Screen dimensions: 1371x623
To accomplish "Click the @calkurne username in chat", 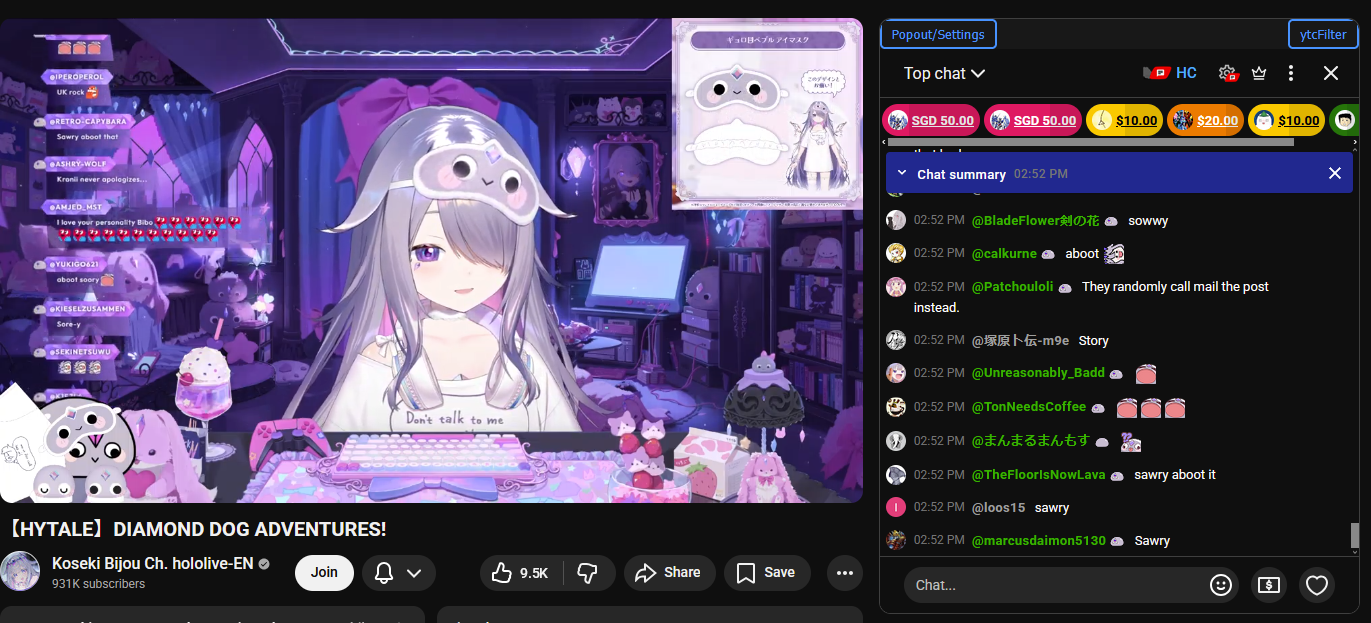I will click(x=1004, y=253).
